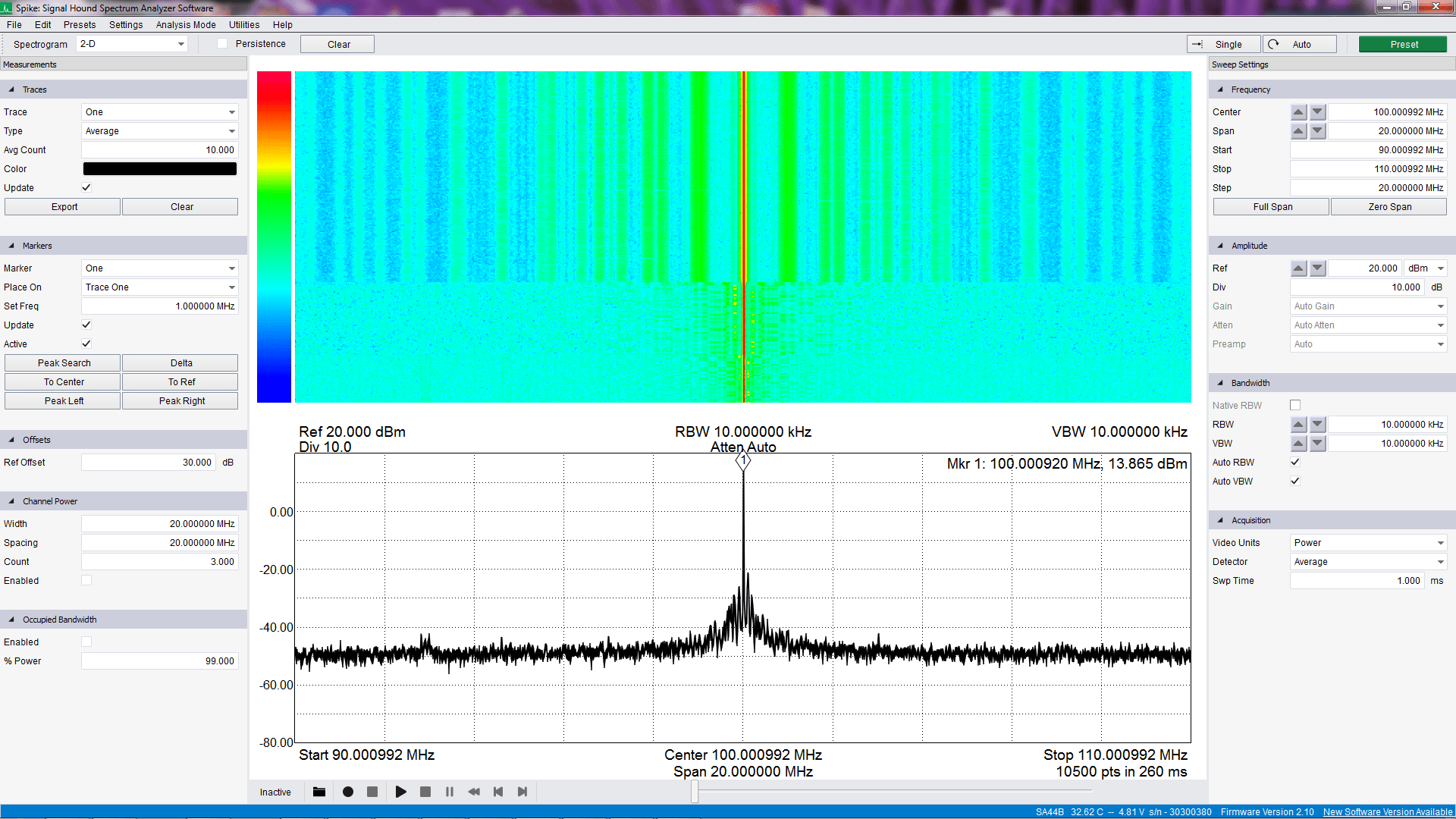Change the trace color swatch
This screenshot has height=819, width=1456.
pos(159,168)
